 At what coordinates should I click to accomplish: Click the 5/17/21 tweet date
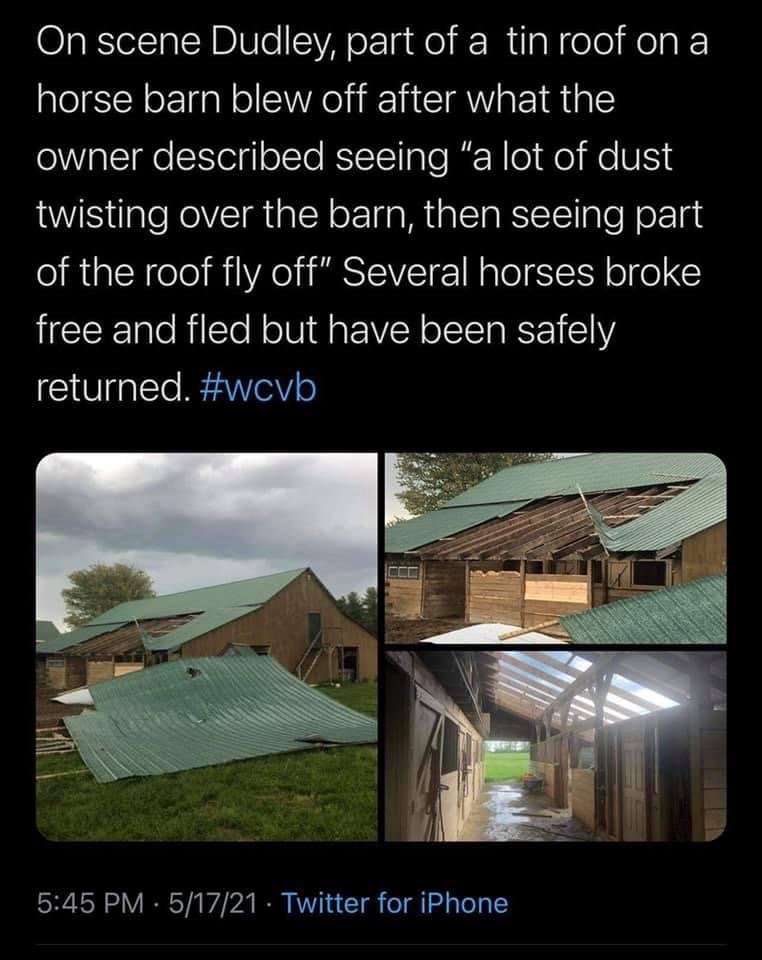214,903
